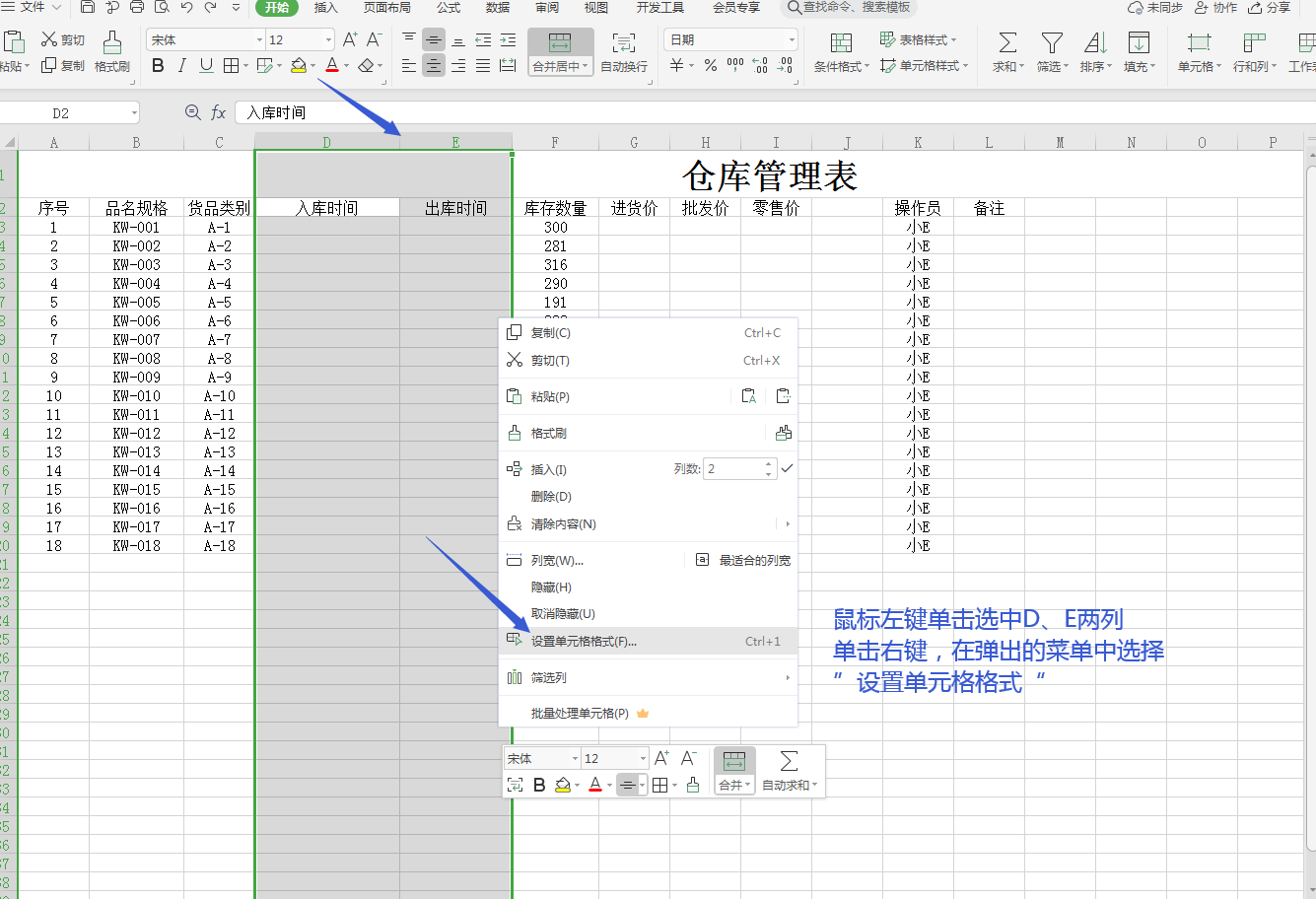Click the ribbon increase indent icon
The image size is (1316, 899).
pyautogui.click(x=508, y=39)
